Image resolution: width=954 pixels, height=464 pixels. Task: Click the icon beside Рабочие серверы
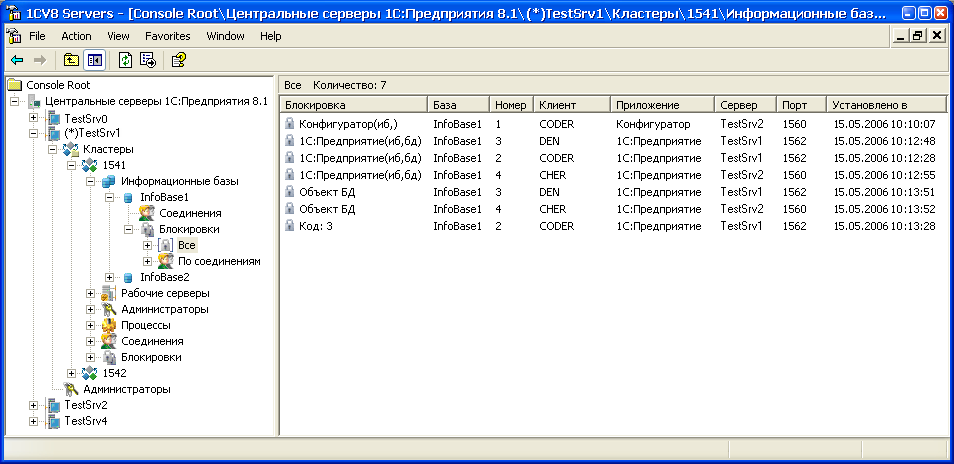click(108, 293)
